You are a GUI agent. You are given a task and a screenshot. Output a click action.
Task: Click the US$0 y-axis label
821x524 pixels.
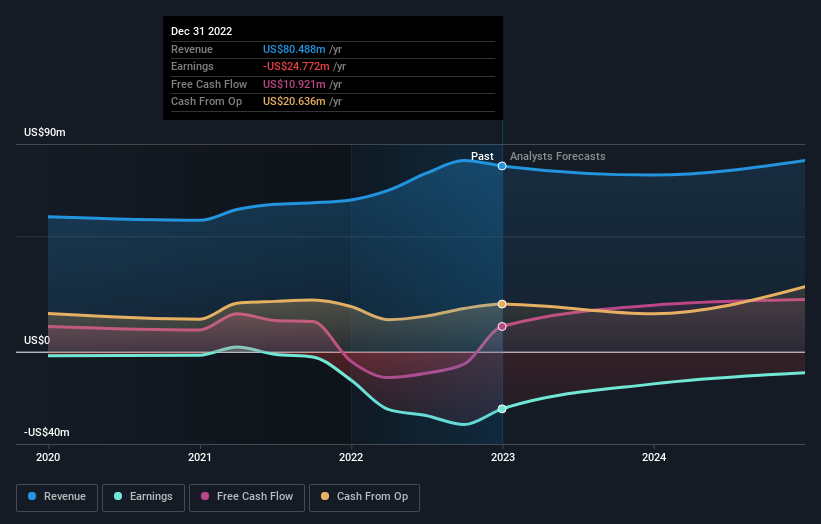[37, 341]
